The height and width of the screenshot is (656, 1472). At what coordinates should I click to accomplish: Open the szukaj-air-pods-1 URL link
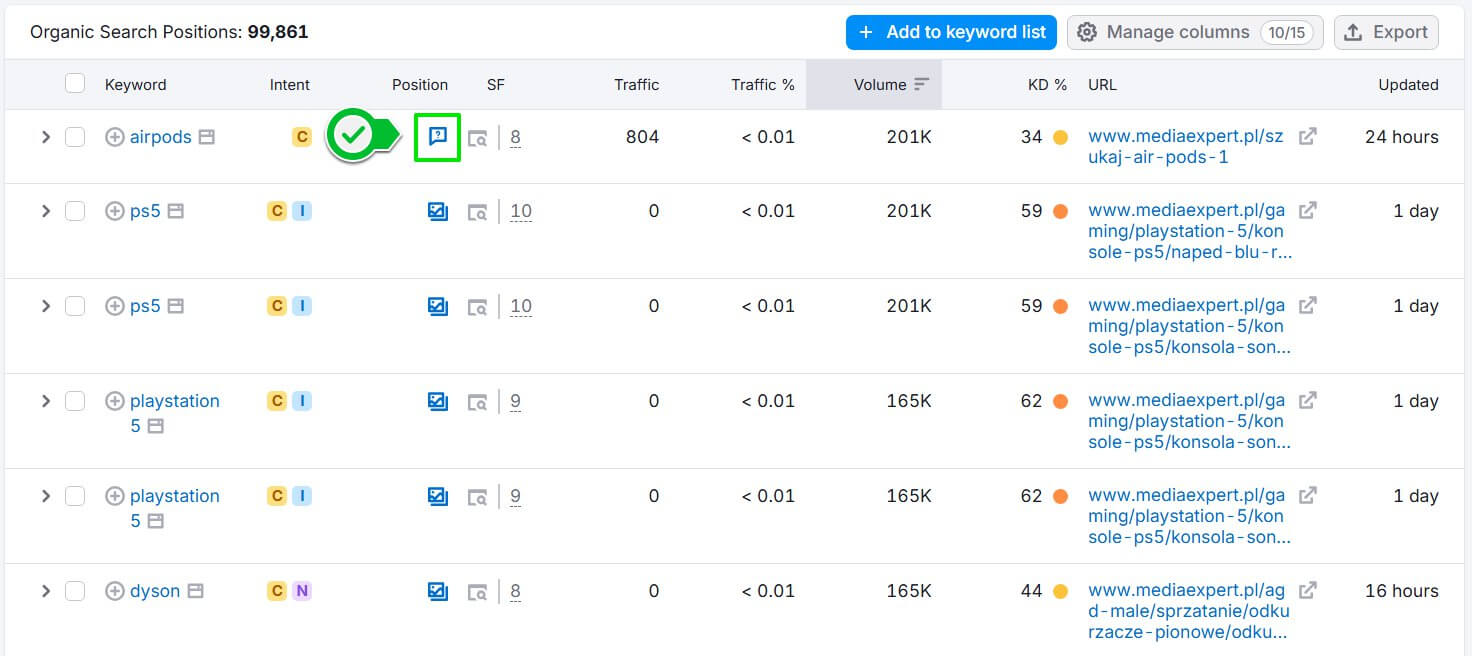(1185, 147)
